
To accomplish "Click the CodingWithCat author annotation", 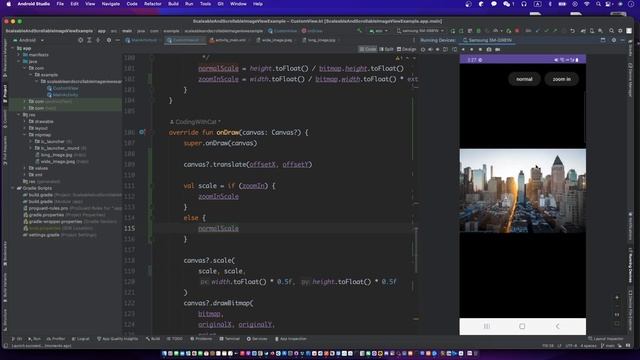I will pyautogui.click(x=195, y=122).
